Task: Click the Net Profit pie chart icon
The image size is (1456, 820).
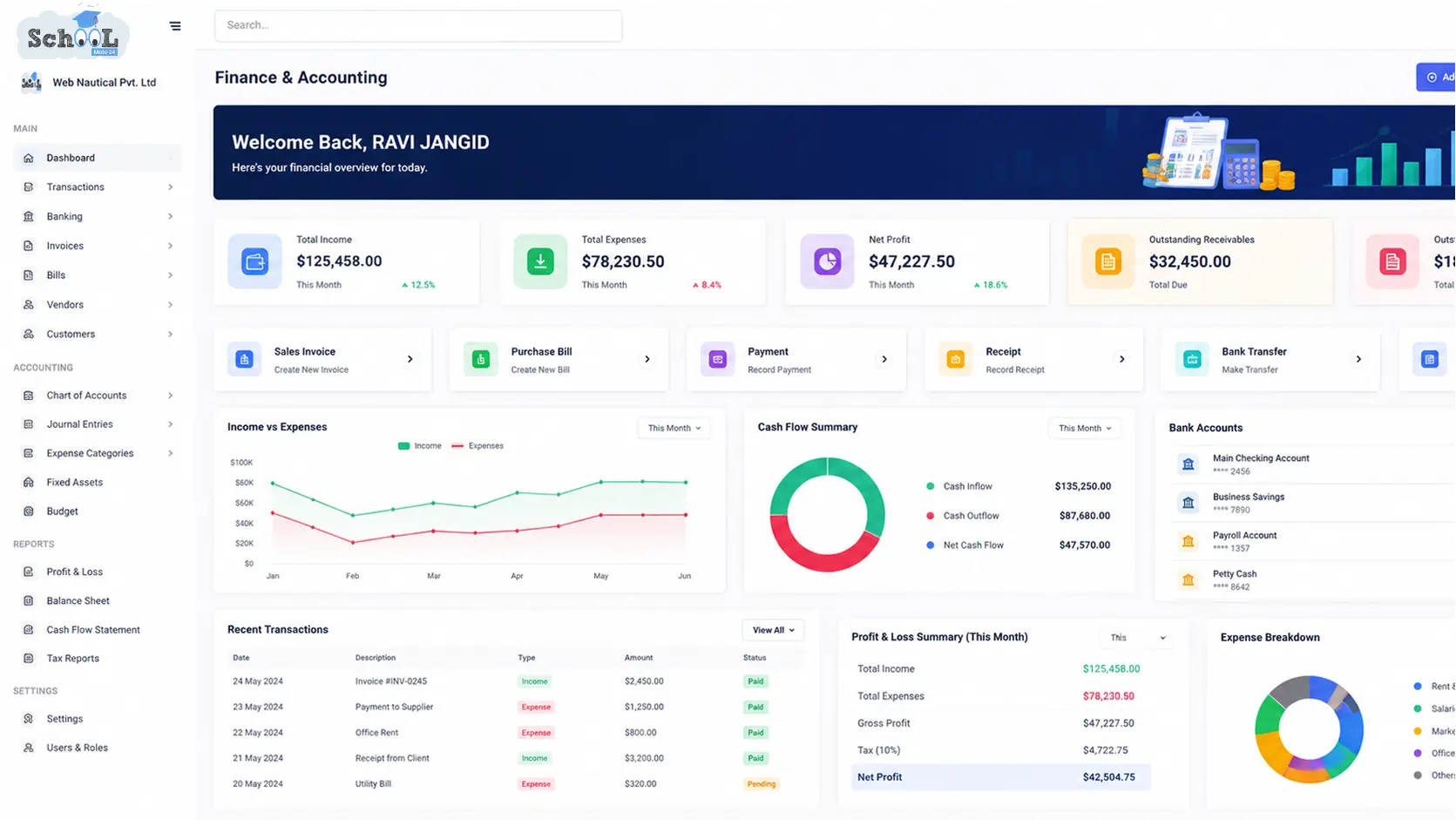Action: click(x=827, y=261)
